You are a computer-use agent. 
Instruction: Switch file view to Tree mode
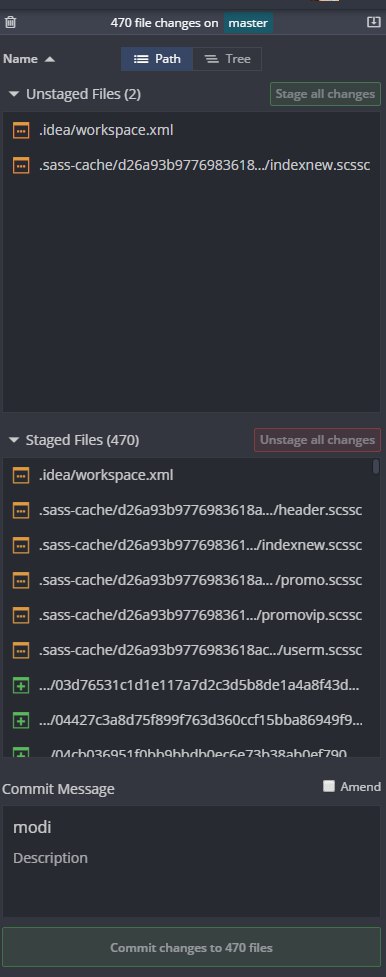tap(227, 59)
